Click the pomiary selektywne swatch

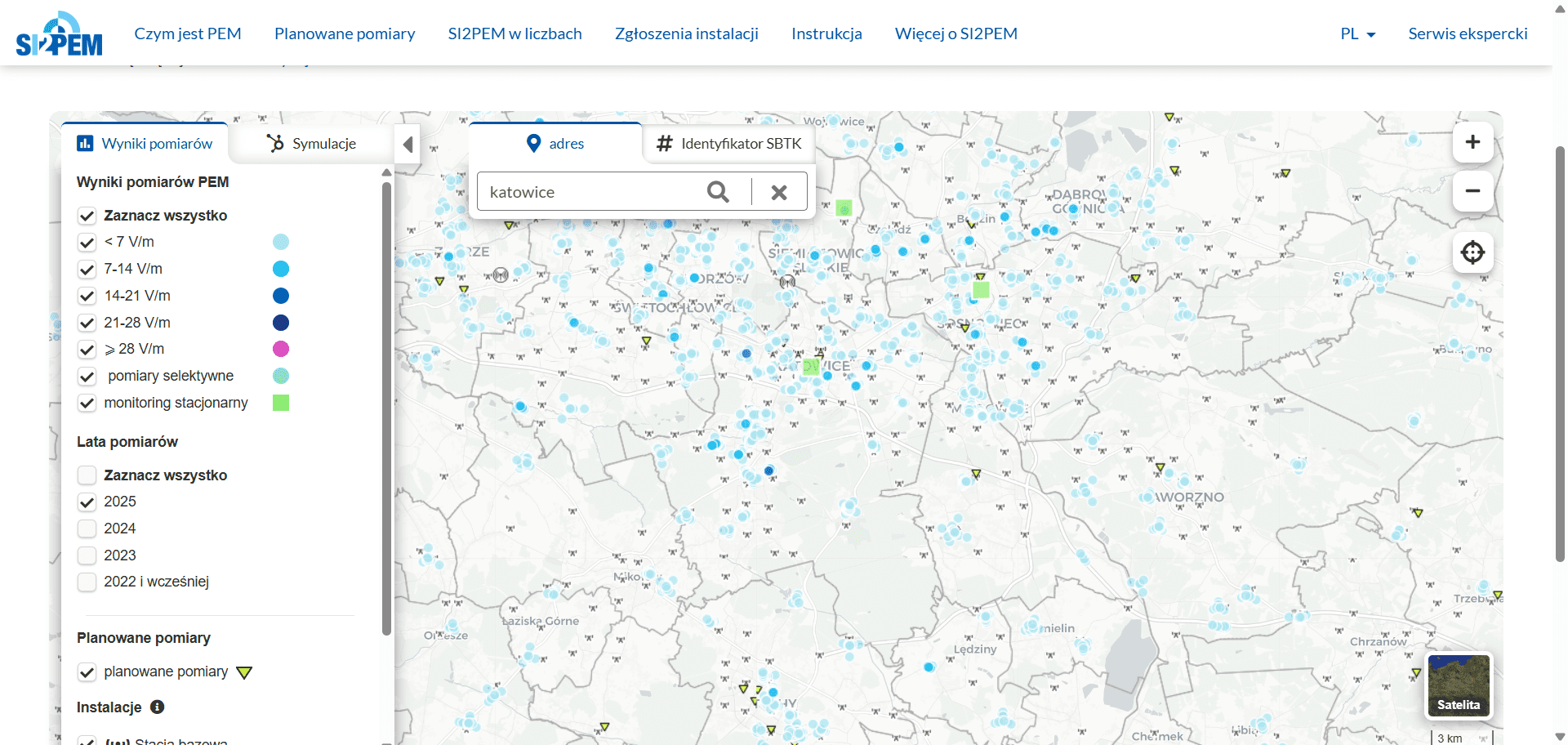[281, 376]
